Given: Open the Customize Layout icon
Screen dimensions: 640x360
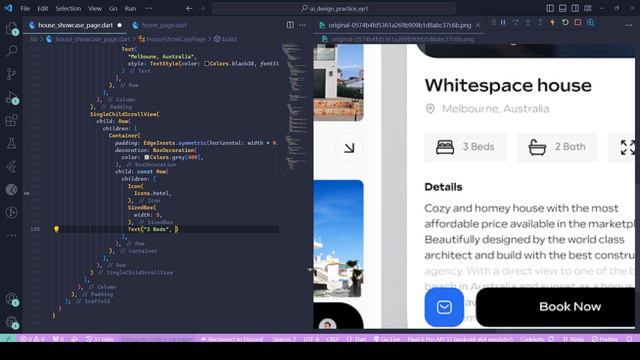Looking at the screenshot, I should click(x=588, y=8).
